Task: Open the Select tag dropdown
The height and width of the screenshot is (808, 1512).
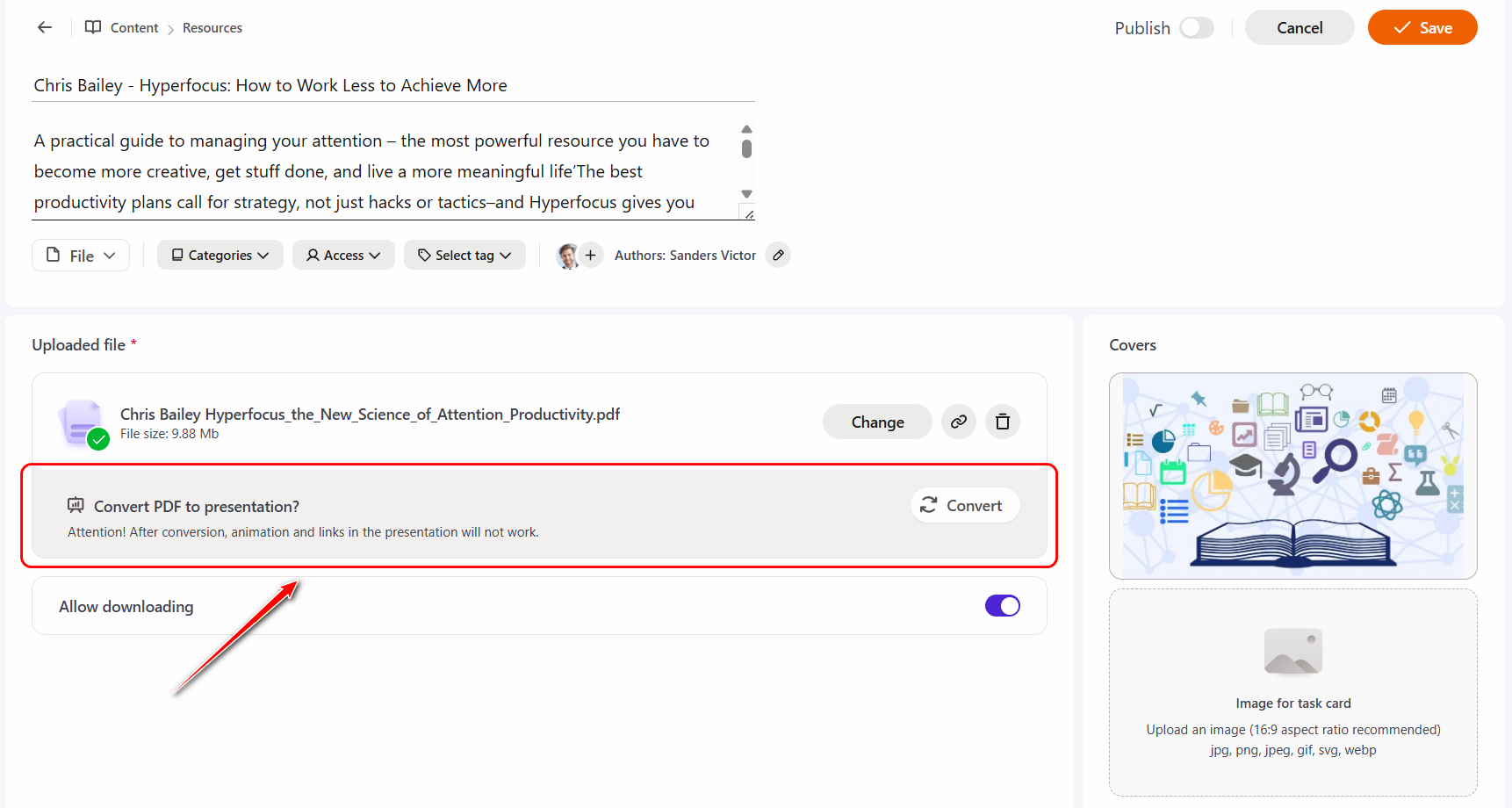Action: coord(464,255)
